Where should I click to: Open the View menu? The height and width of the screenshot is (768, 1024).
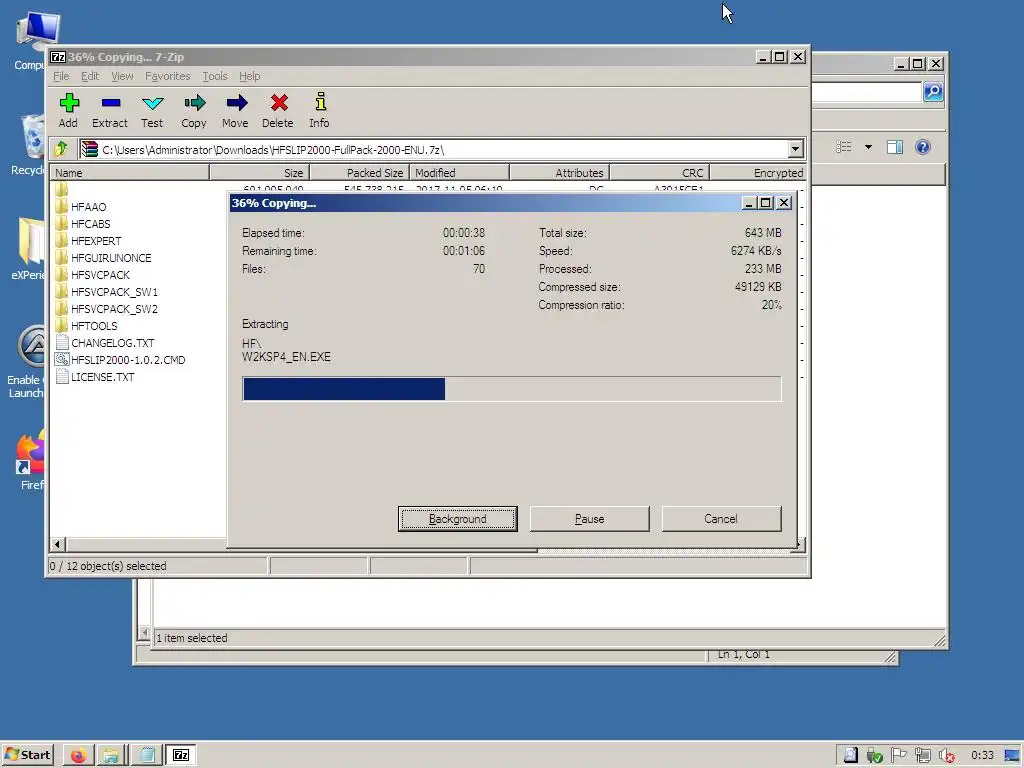point(122,76)
